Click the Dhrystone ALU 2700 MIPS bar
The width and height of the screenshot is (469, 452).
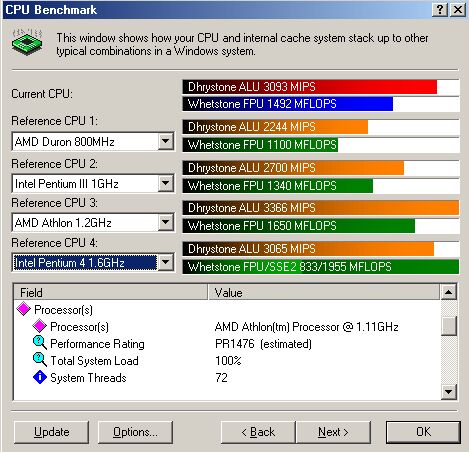(x=293, y=167)
